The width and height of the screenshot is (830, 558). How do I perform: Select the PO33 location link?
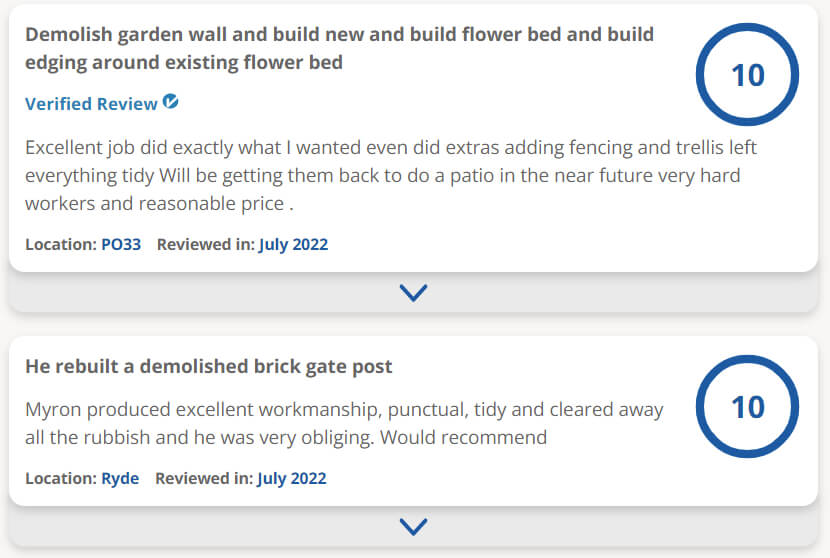[x=121, y=244]
